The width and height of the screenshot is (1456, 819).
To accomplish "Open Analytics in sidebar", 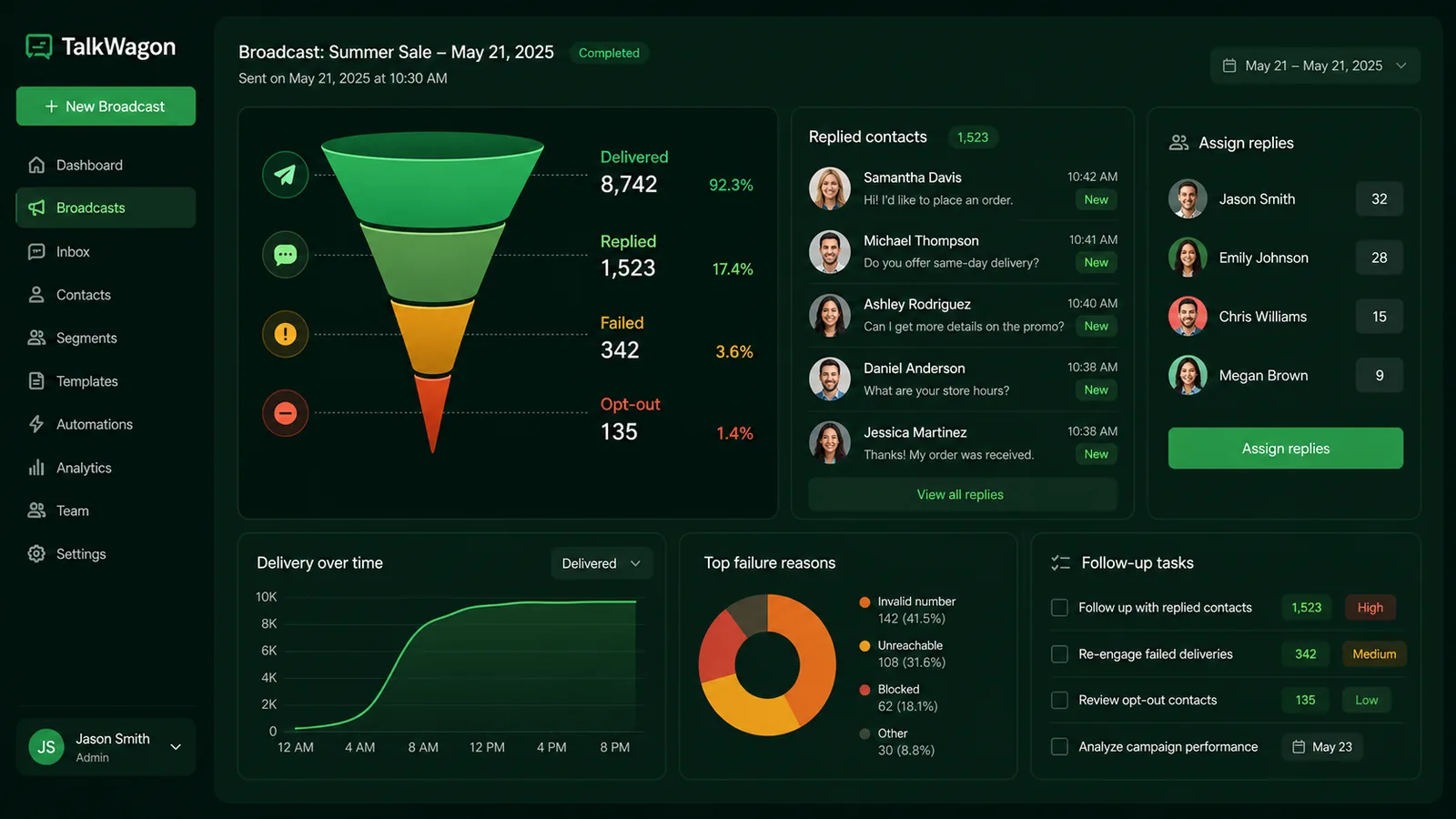I will [106, 468].
